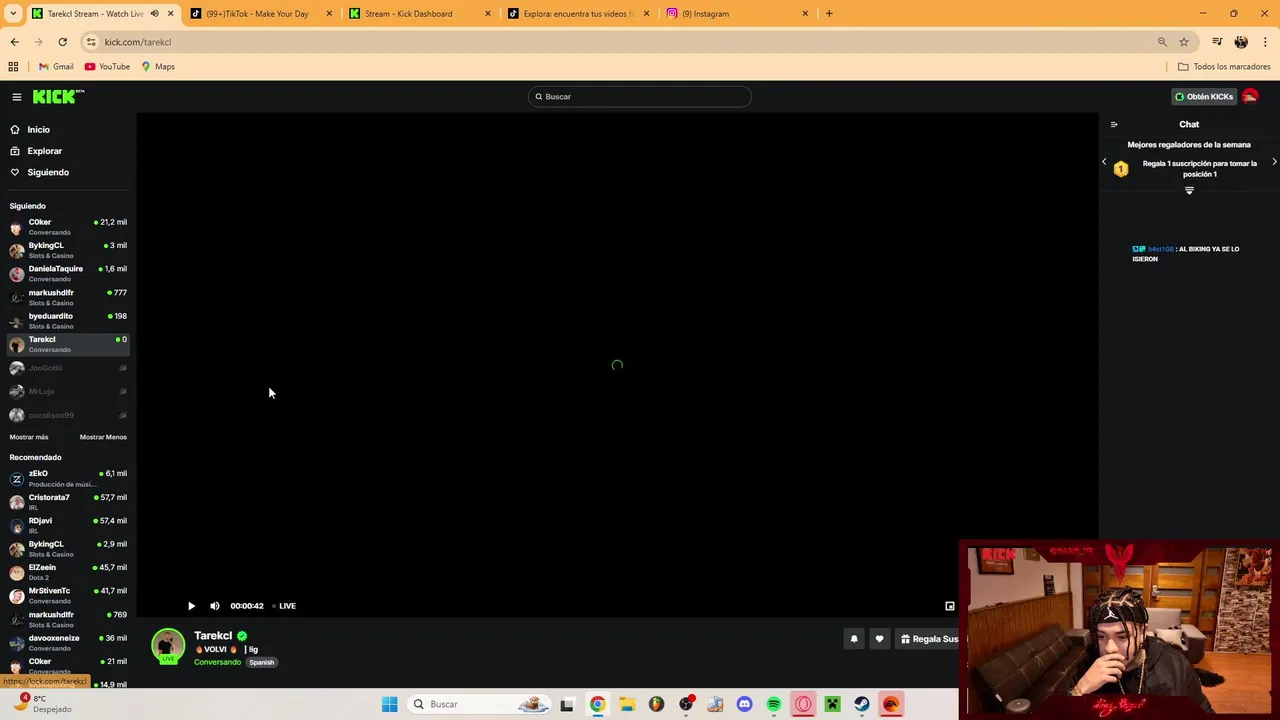Click the notification bell for Tarekcl
The image size is (1280, 720).
854,639
